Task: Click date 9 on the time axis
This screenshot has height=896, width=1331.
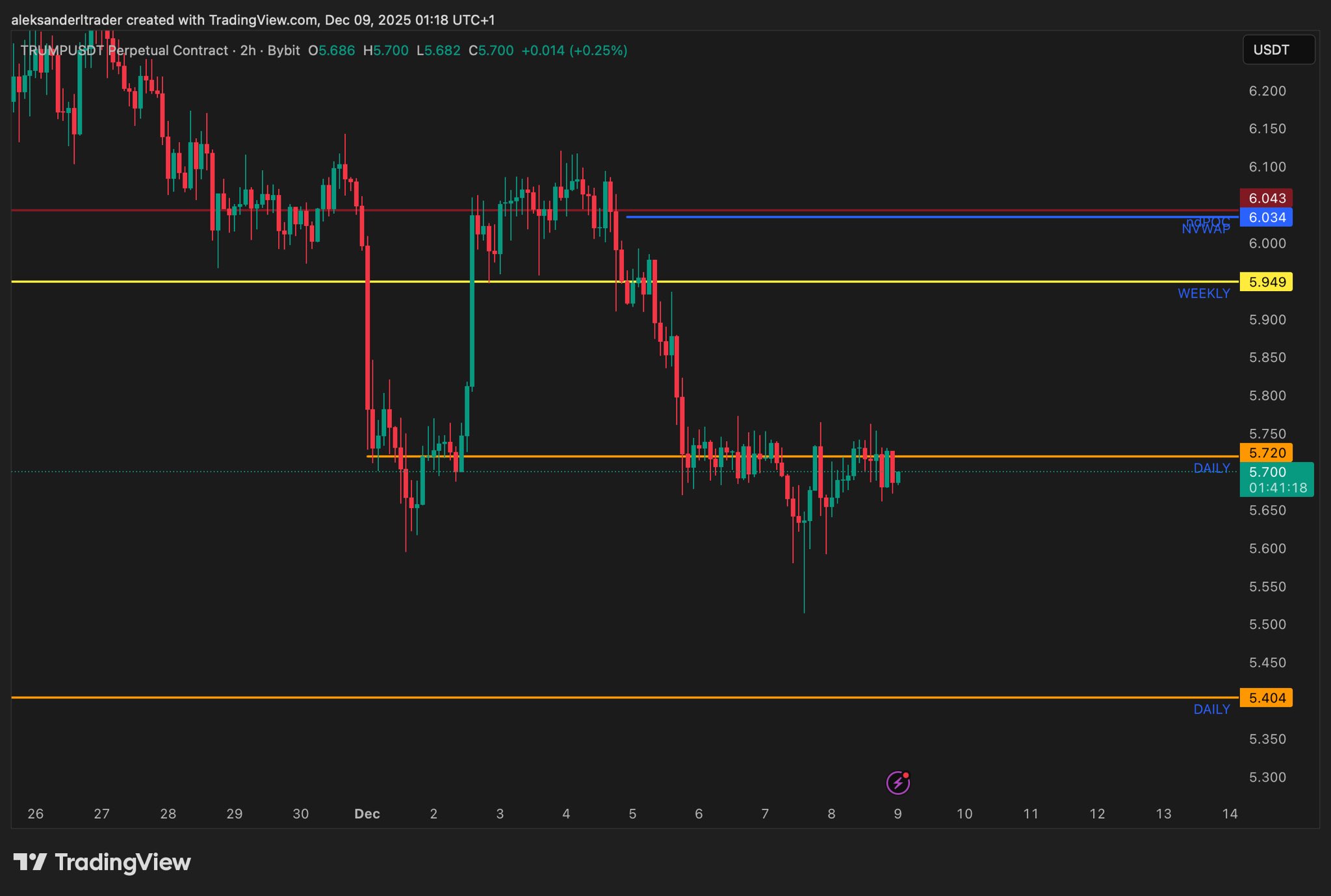Action: [898, 814]
